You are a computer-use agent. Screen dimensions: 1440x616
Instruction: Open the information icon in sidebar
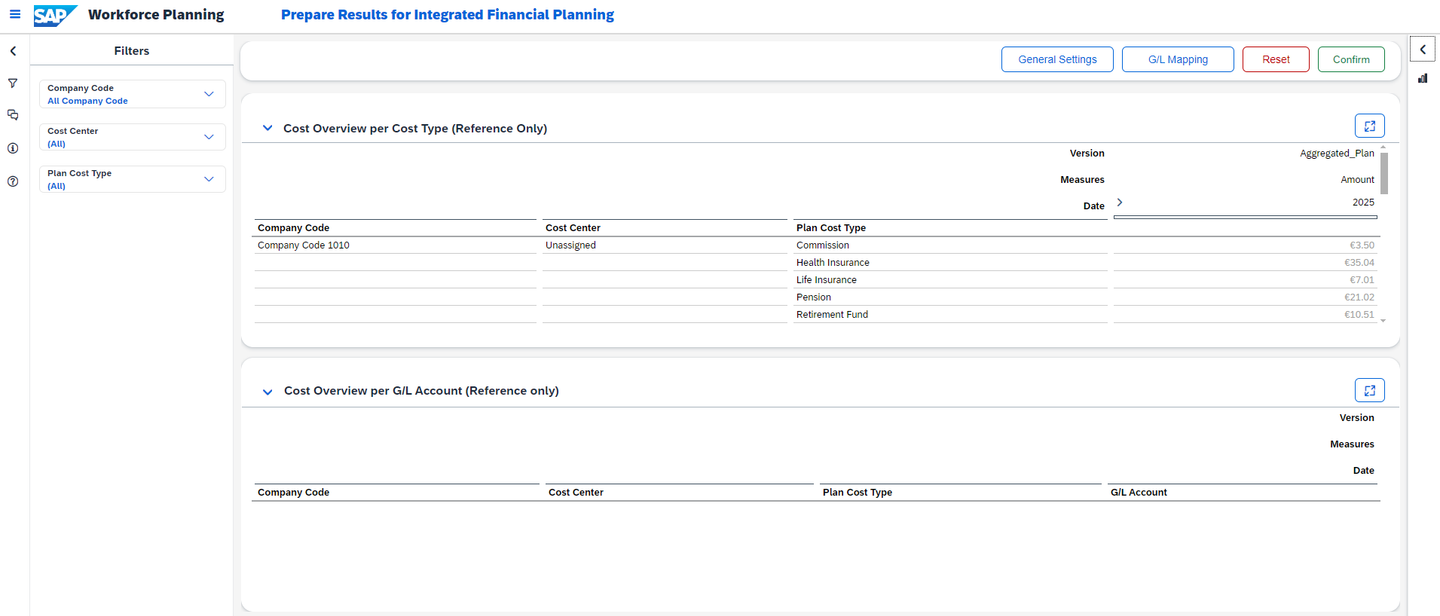click(x=13, y=148)
